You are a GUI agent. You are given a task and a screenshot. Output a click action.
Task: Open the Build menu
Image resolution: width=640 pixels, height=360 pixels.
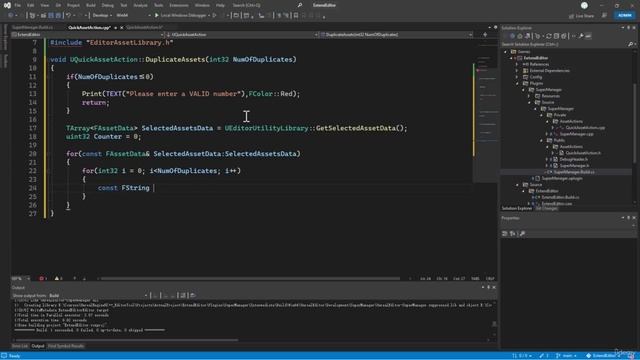[x=91, y=5]
